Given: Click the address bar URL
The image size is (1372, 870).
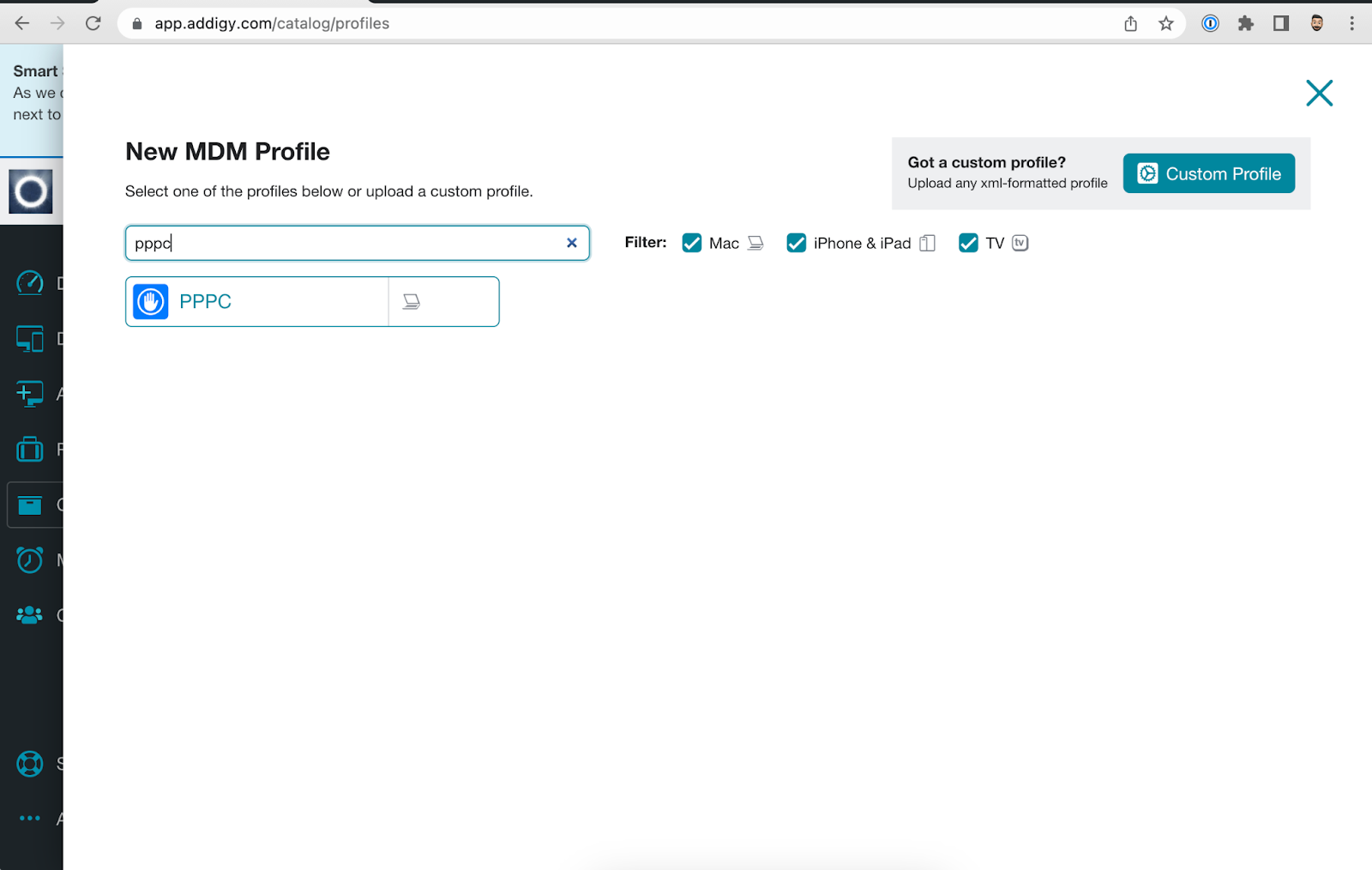Looking at the screenshot, I should 271,23.
